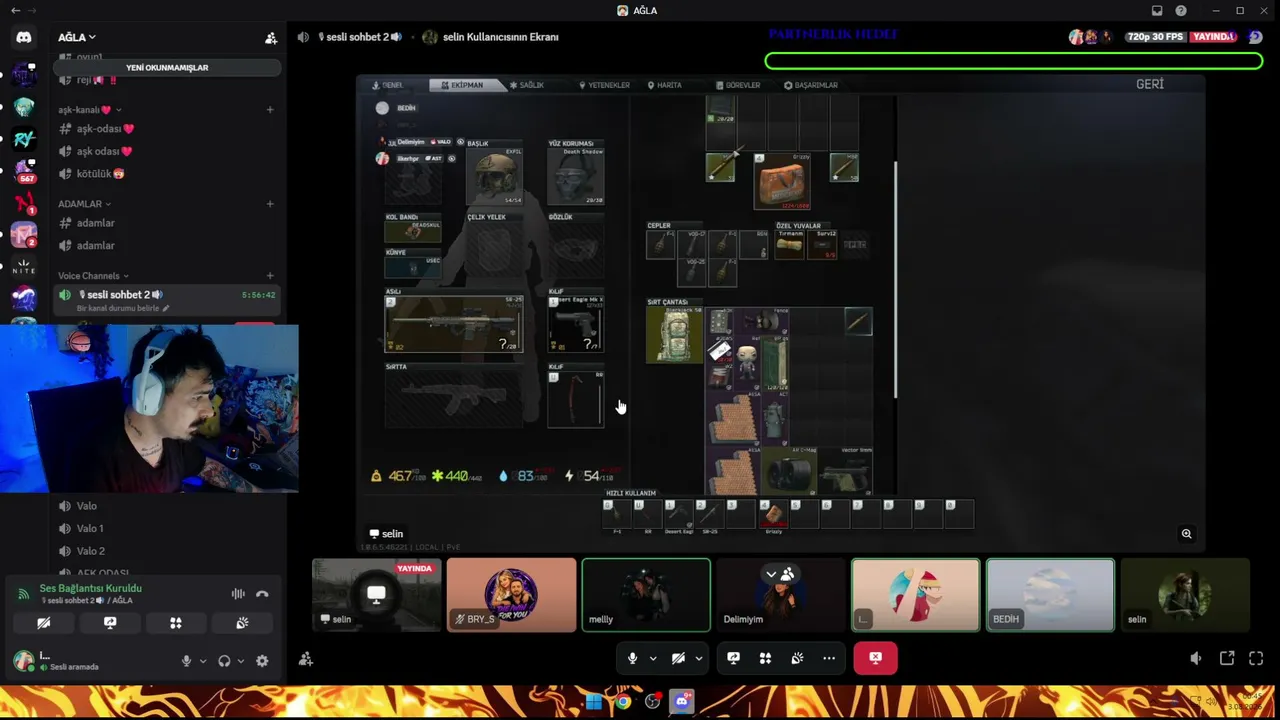
Task: Start an activity from call bar
Action: click(765, 658)
